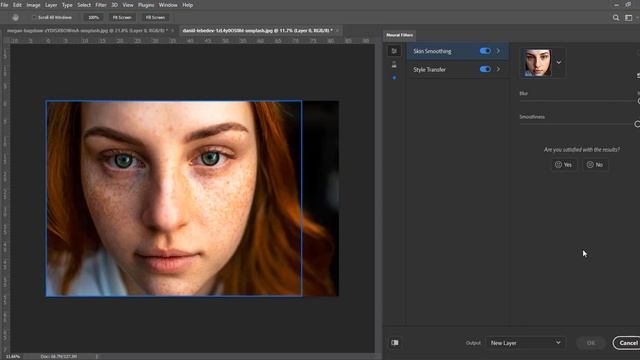Click the OK button
The width and height of the screenshot is (640, 360).
pos(591,343)
